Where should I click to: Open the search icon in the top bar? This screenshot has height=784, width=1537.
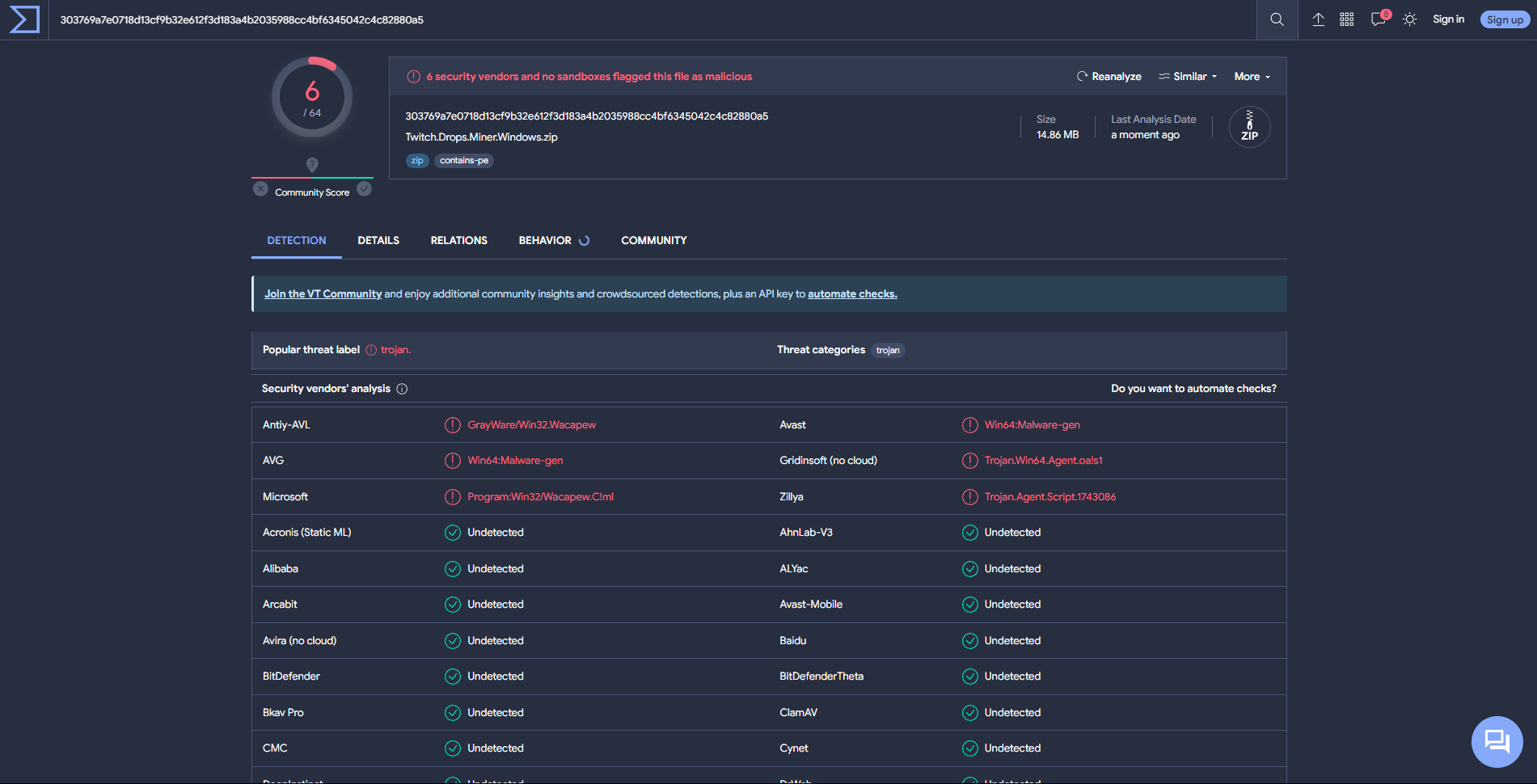coord(1277,19)
